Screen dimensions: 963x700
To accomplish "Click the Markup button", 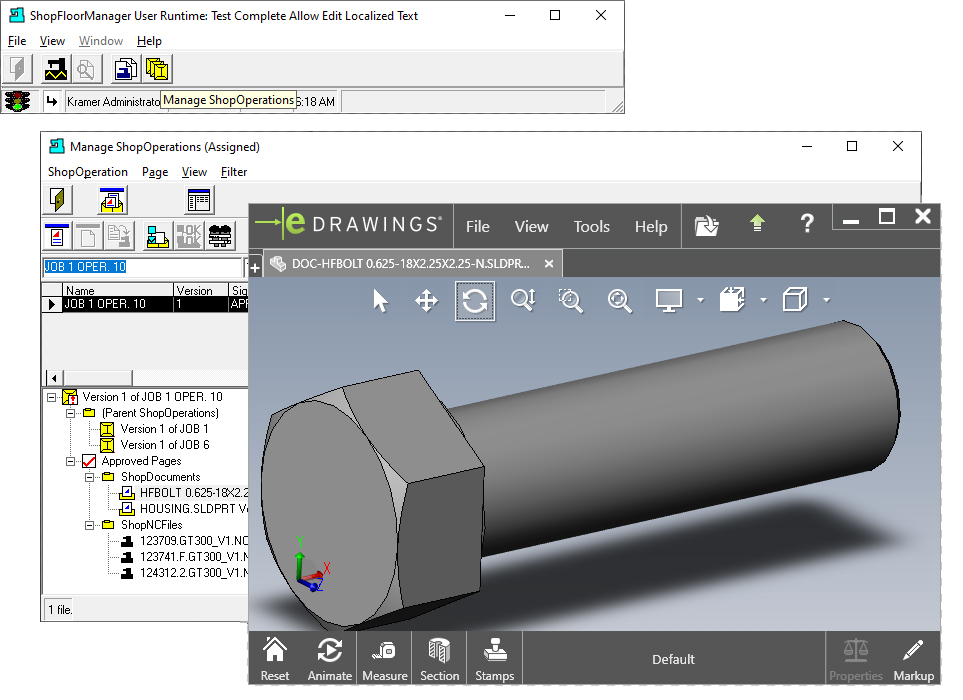I will click(913, 659).
